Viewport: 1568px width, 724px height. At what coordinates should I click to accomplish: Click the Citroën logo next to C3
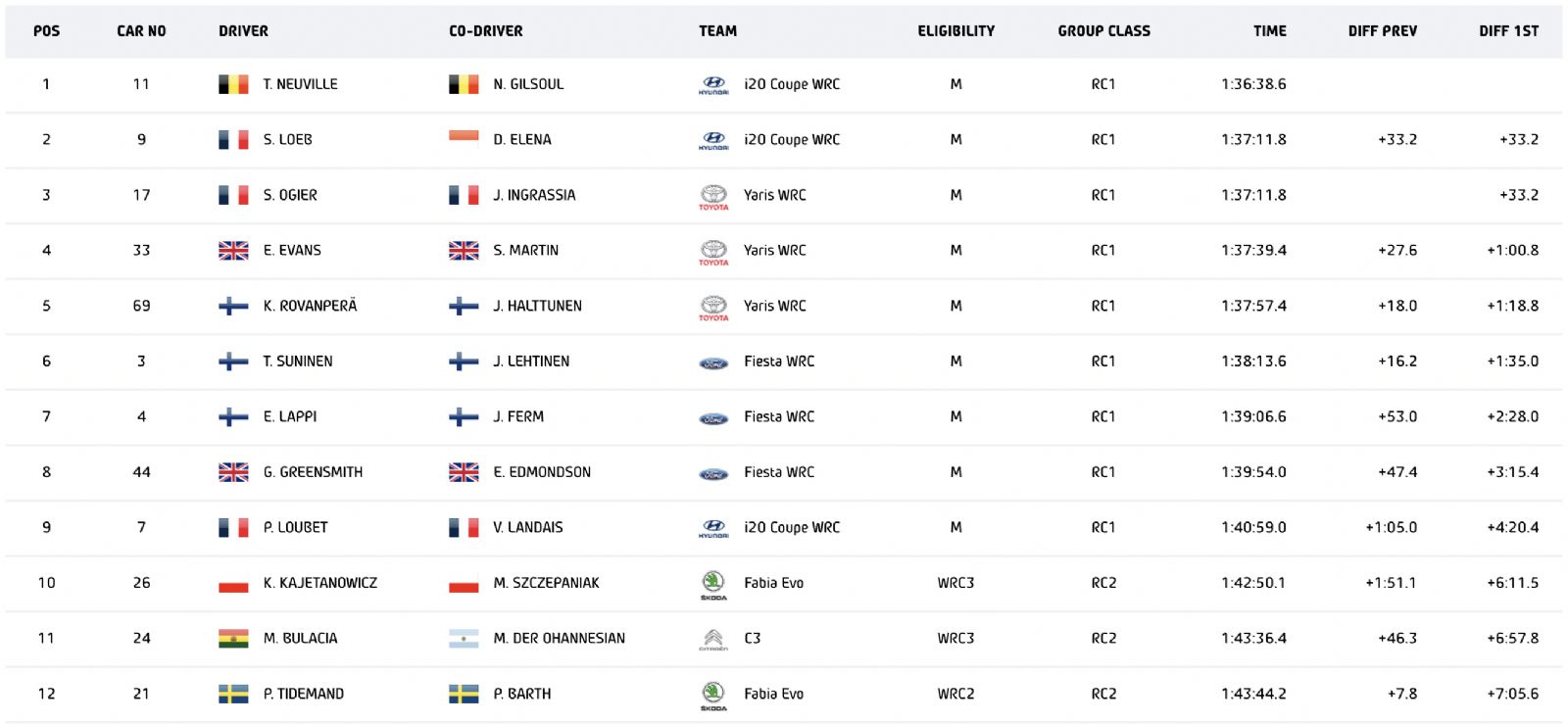(x=713, y=640)
